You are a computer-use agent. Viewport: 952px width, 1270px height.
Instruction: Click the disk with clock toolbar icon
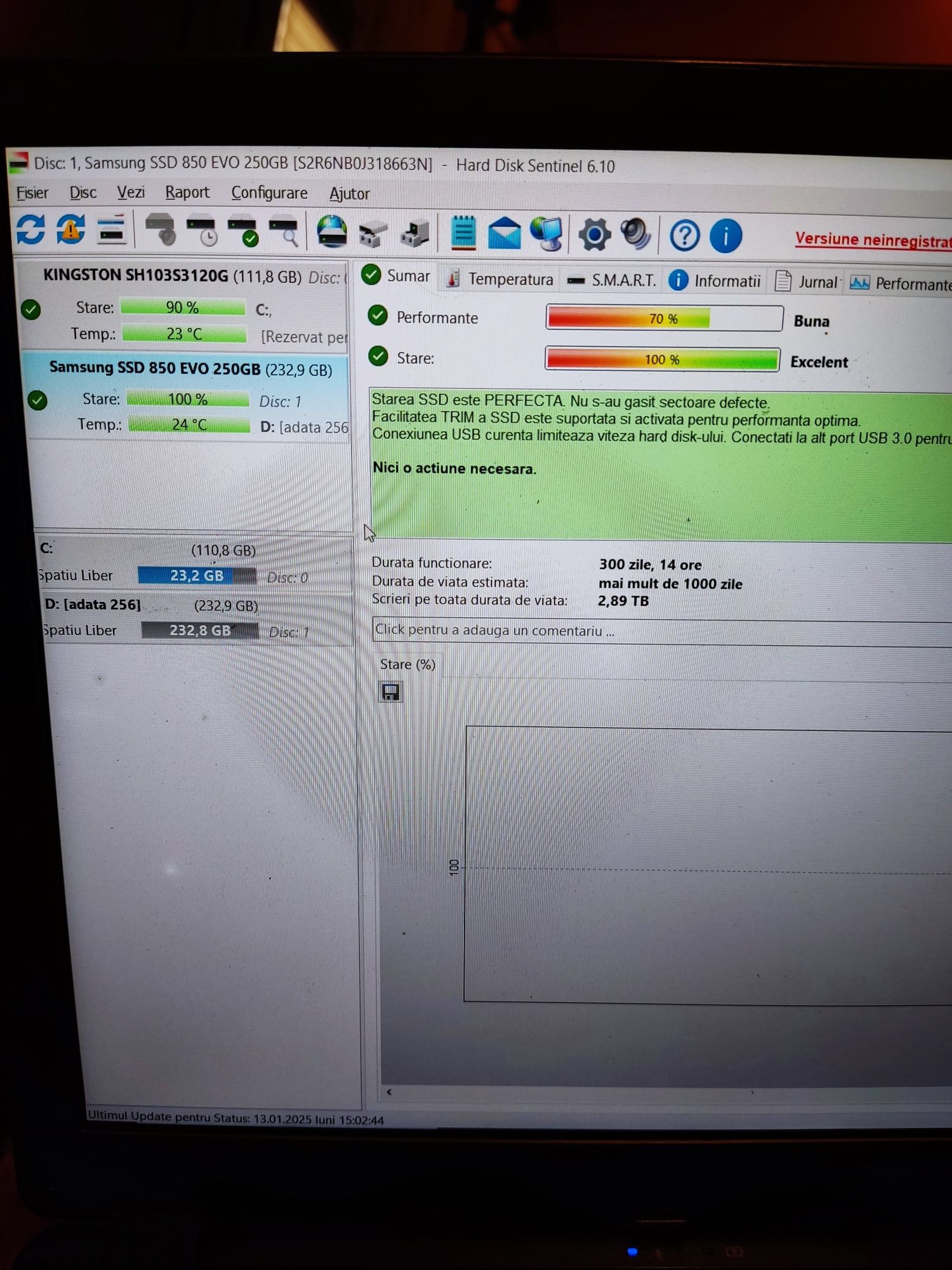201,231
